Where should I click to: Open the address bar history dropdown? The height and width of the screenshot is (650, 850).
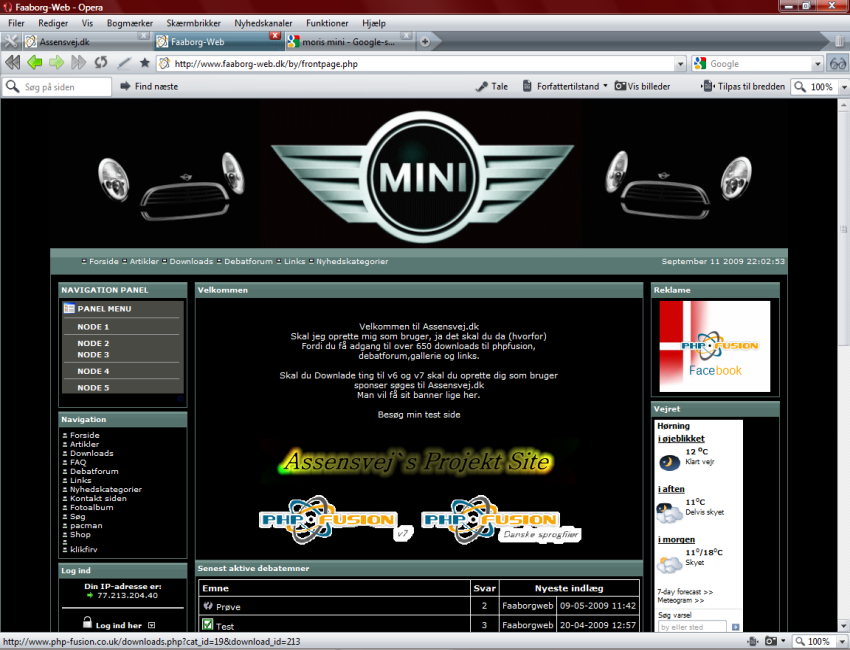coord(680,64)
